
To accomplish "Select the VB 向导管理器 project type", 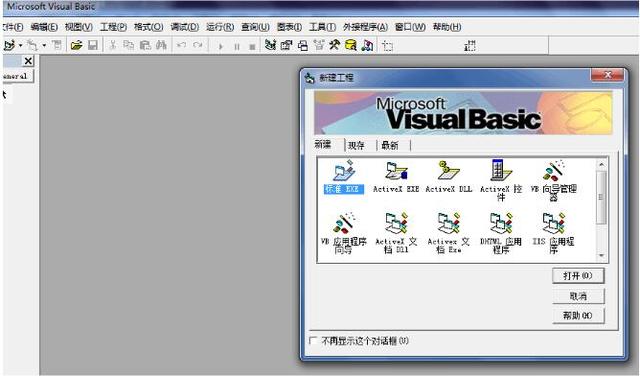I will [x=553, y=180].
